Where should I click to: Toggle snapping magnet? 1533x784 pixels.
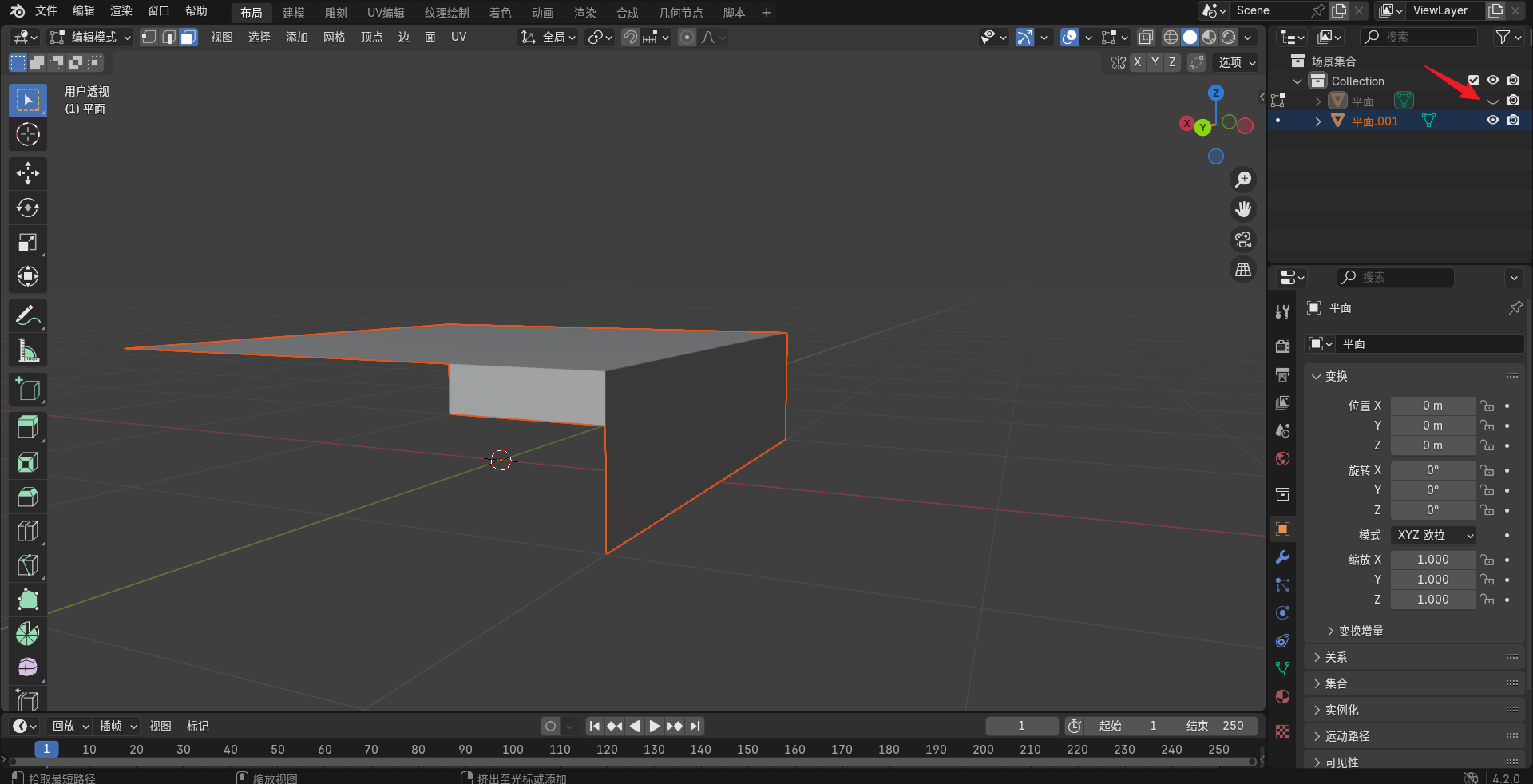coord(630,37)
